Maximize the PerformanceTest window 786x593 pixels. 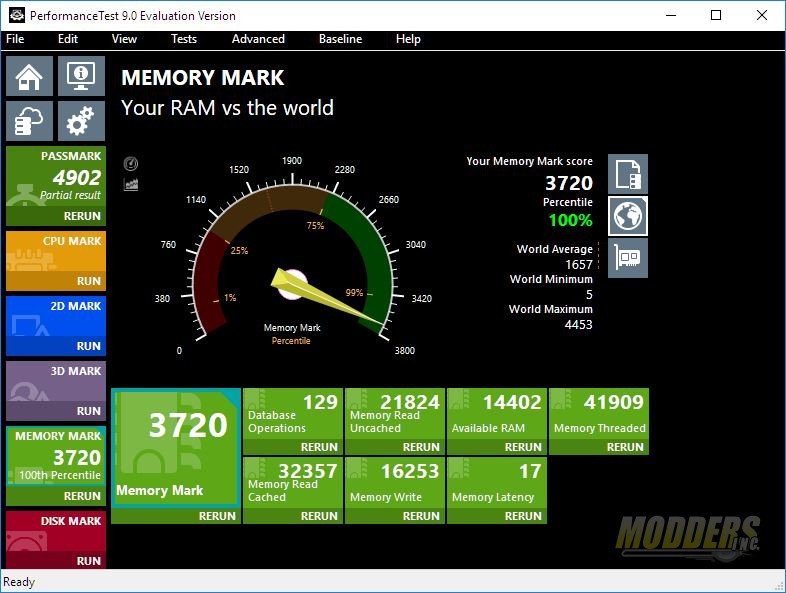click(x=716, y=15)
